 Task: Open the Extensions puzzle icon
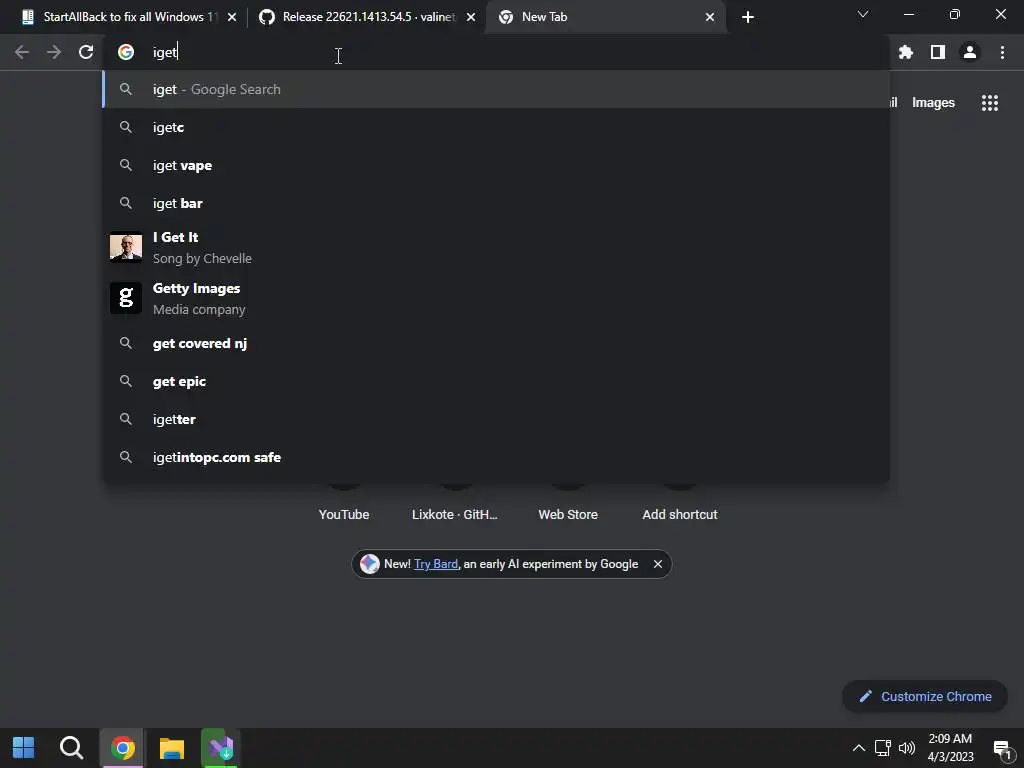pos(905,52)
